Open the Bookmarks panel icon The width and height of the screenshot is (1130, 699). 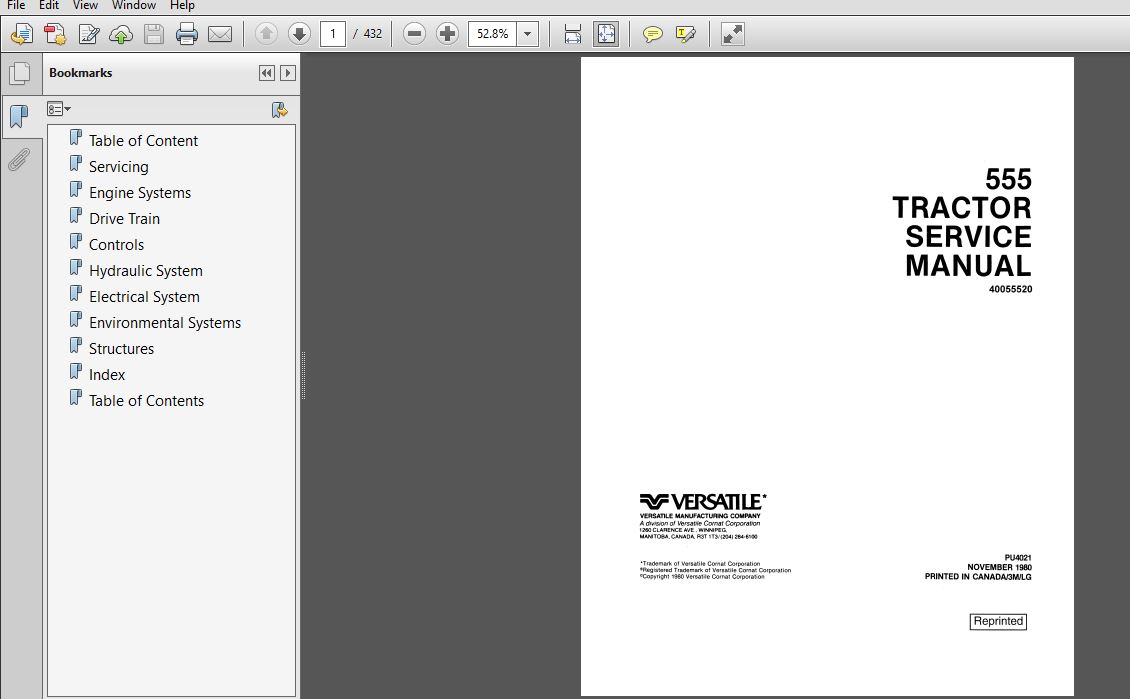click(19, 116)
